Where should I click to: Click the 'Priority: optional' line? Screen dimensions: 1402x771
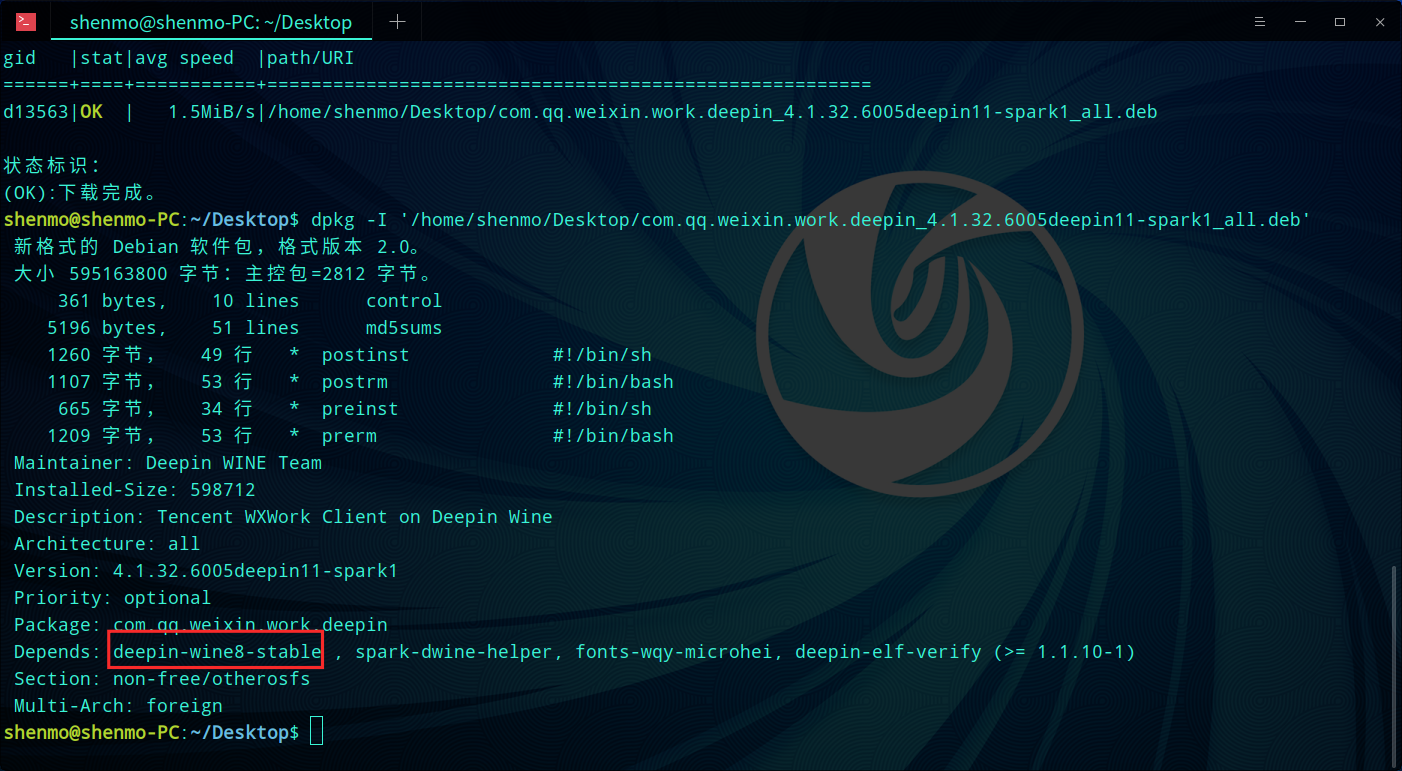(x=113, y=598)
